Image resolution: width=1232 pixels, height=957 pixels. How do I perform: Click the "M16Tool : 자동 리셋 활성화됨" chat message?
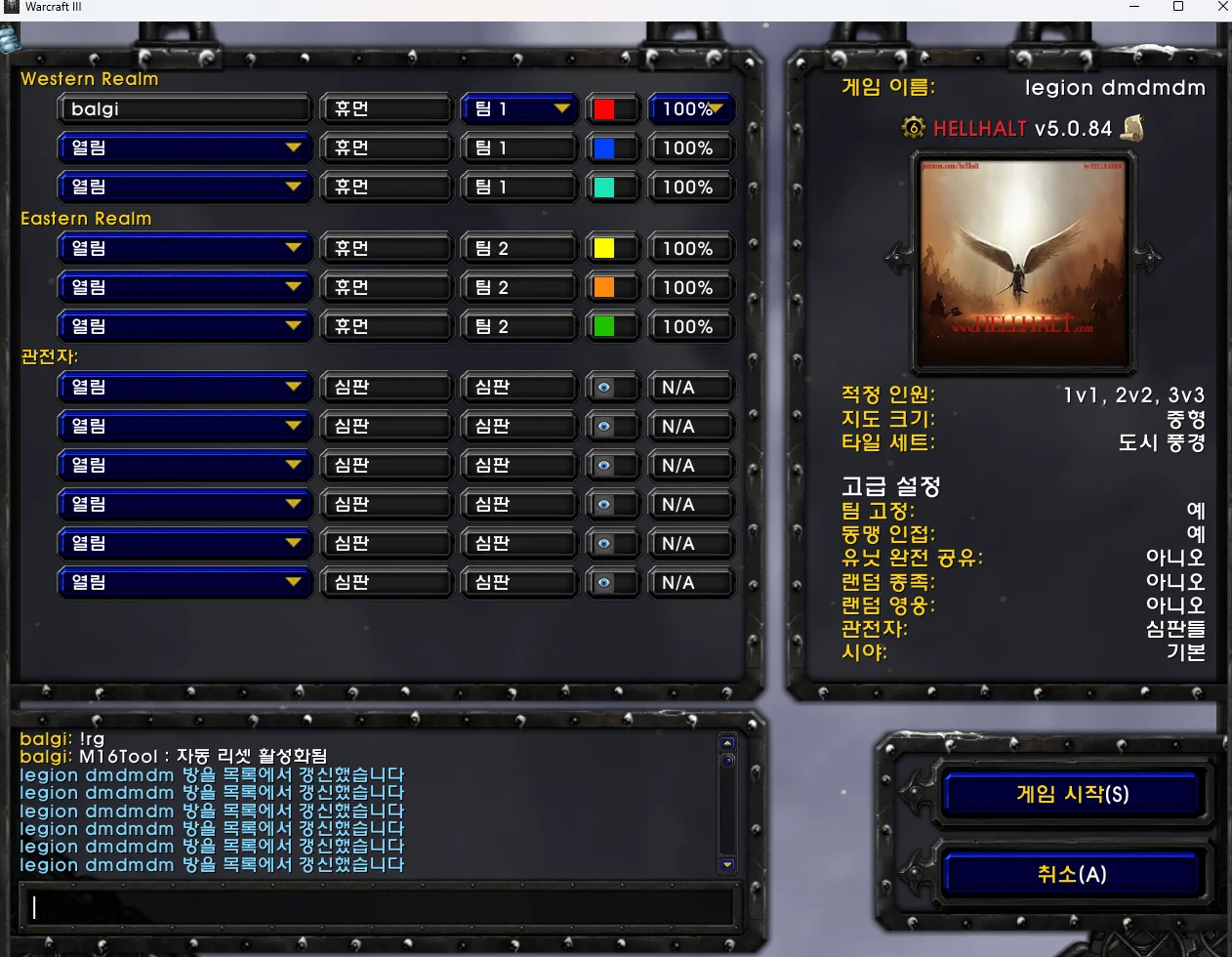pos(203,757)
